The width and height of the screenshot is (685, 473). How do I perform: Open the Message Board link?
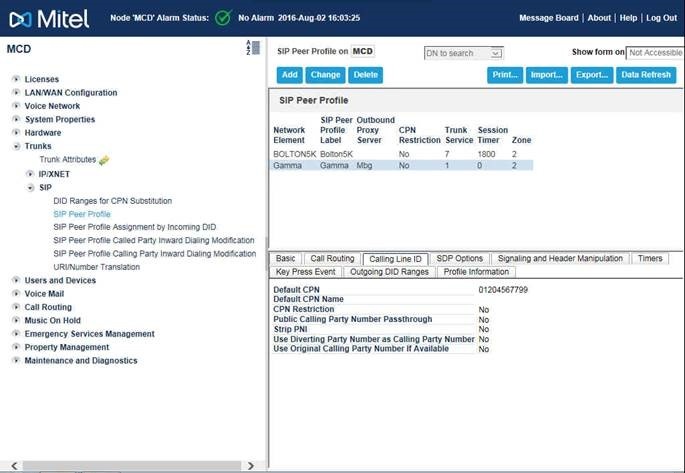click(x=549, y=18)
